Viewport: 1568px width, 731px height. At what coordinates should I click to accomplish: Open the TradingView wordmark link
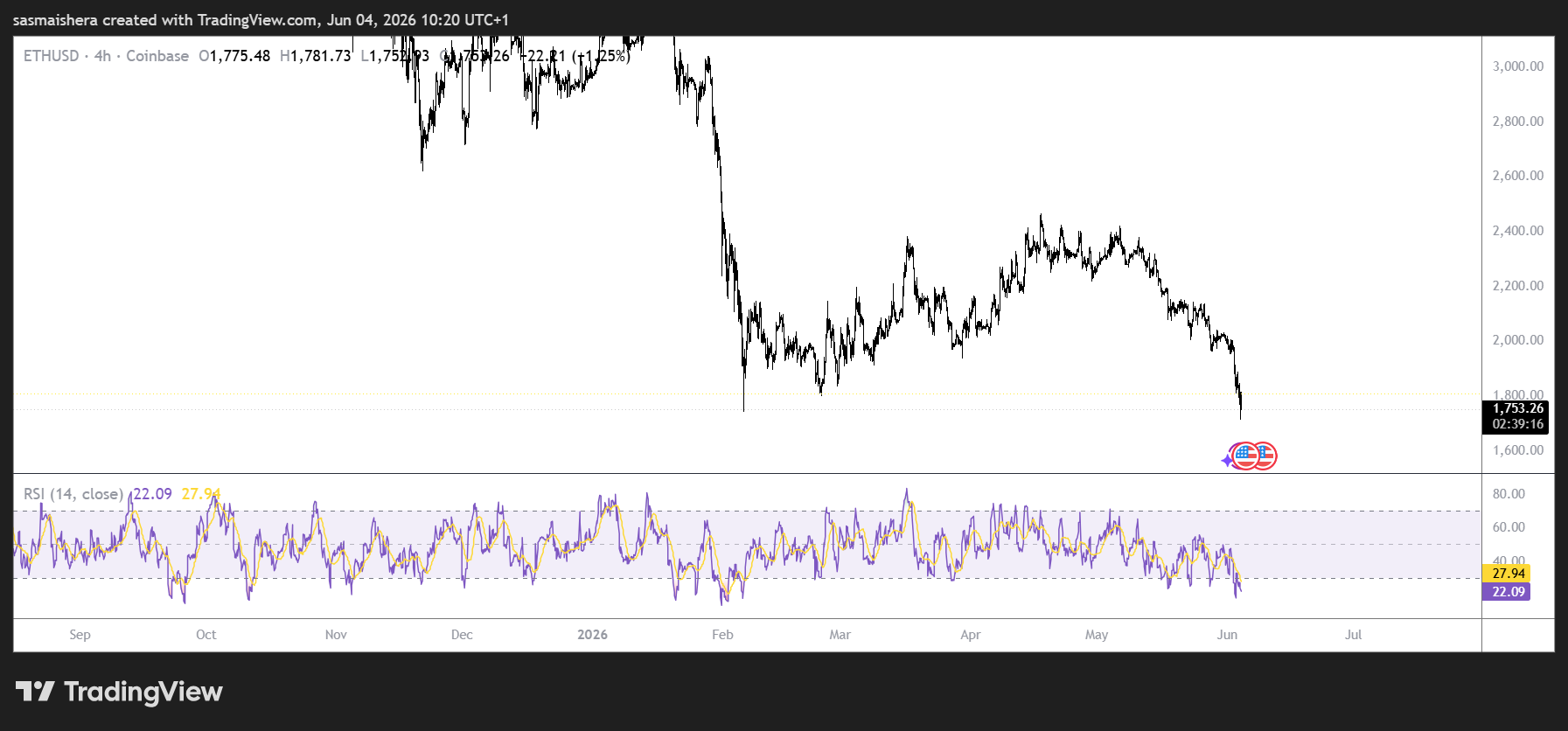[143, 692]
